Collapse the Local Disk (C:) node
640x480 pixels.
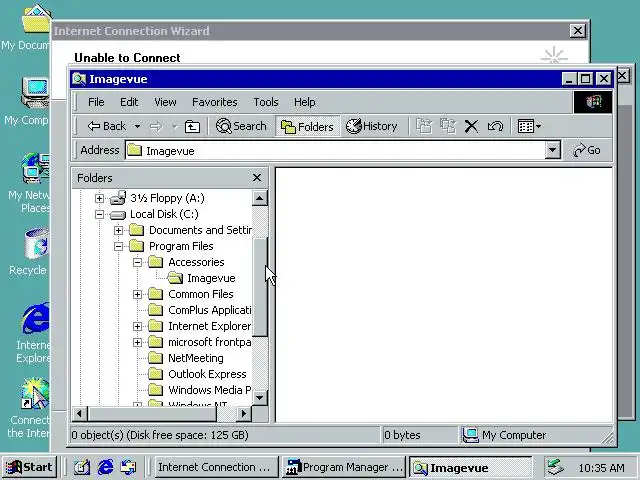point(99,214)
